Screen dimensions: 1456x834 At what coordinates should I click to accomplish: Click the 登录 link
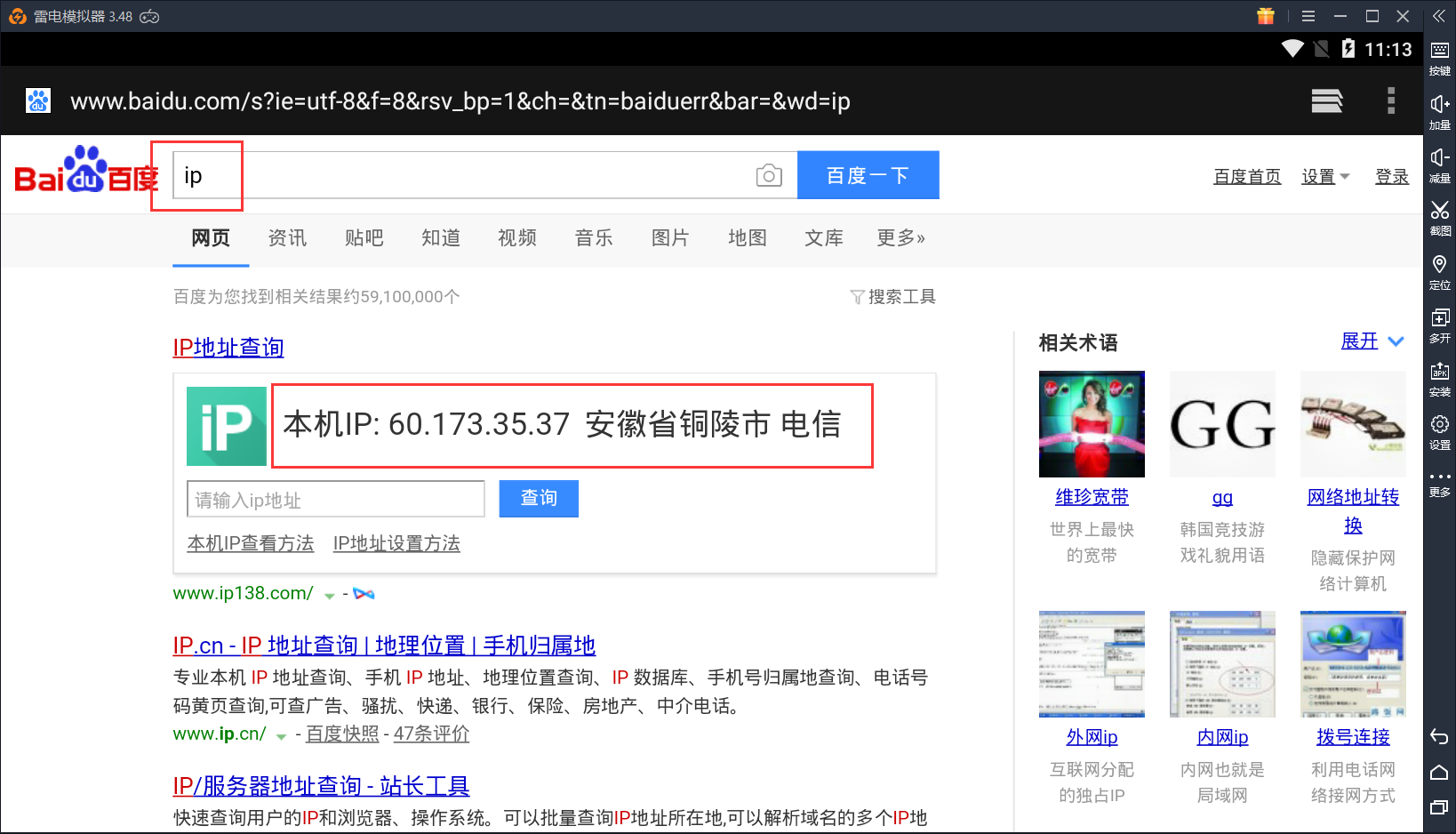tap(1392, 176)
